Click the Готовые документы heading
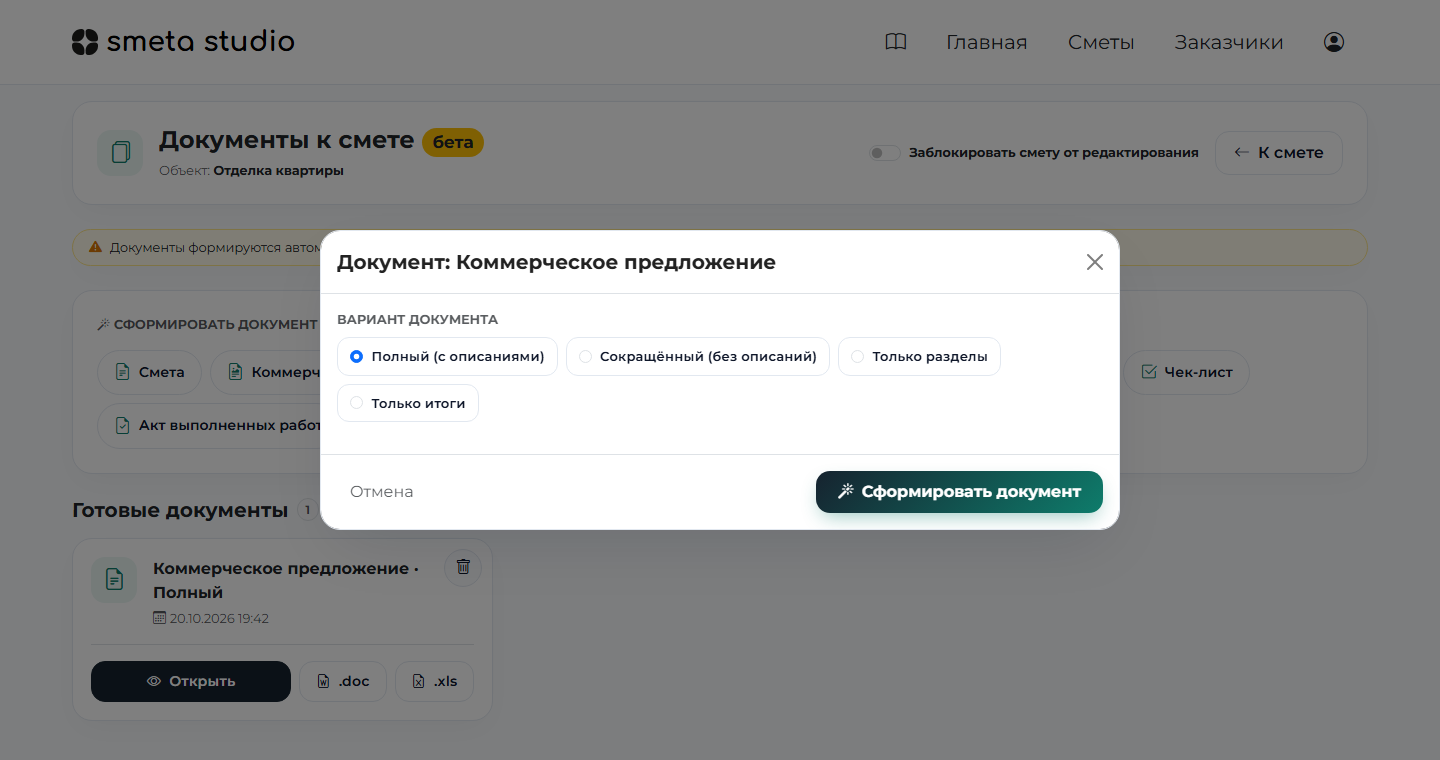1440x760 pixels. click(x=180, y=510)
